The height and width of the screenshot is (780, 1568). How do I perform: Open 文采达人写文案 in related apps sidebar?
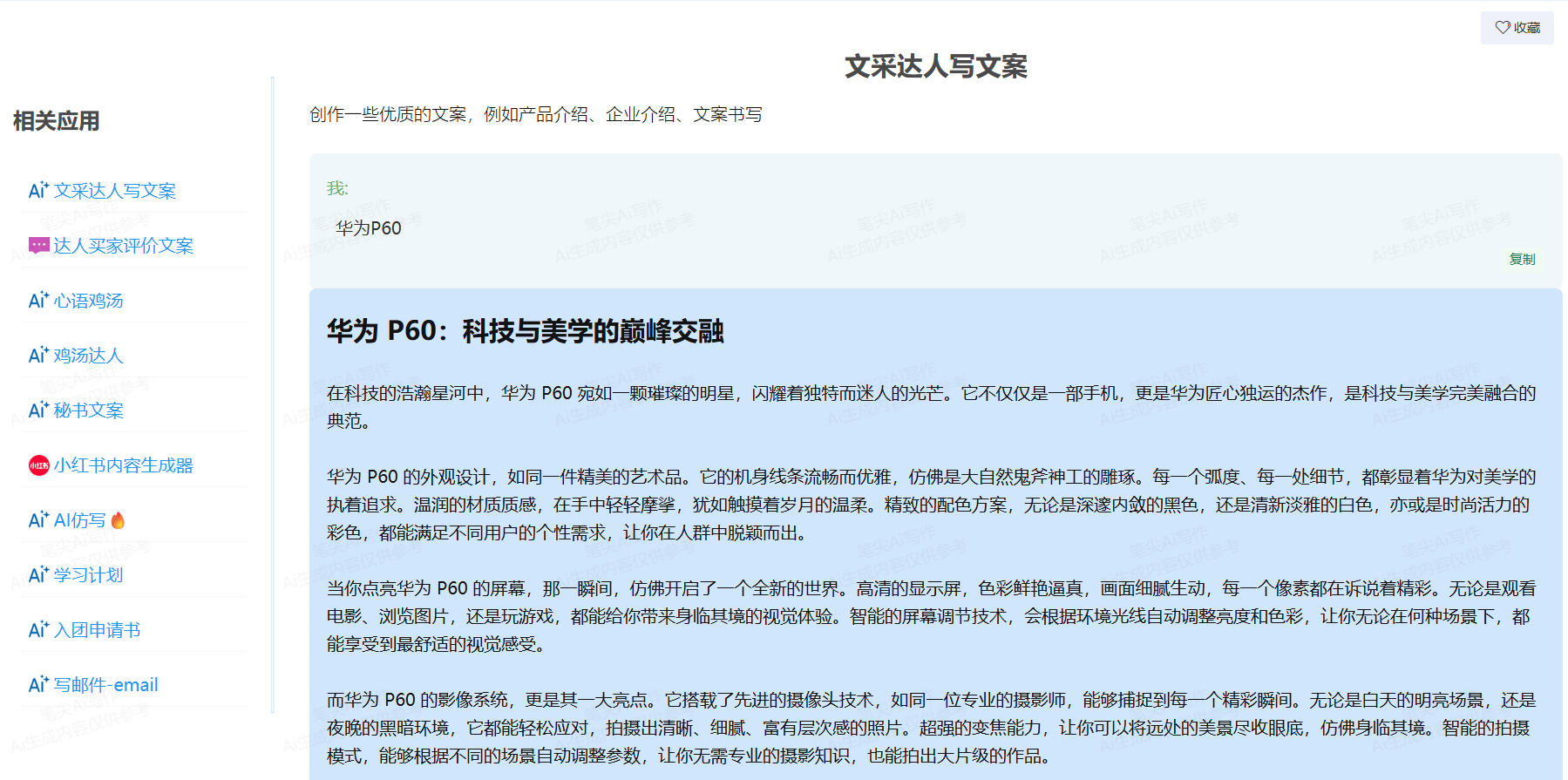tap(114, 191)
